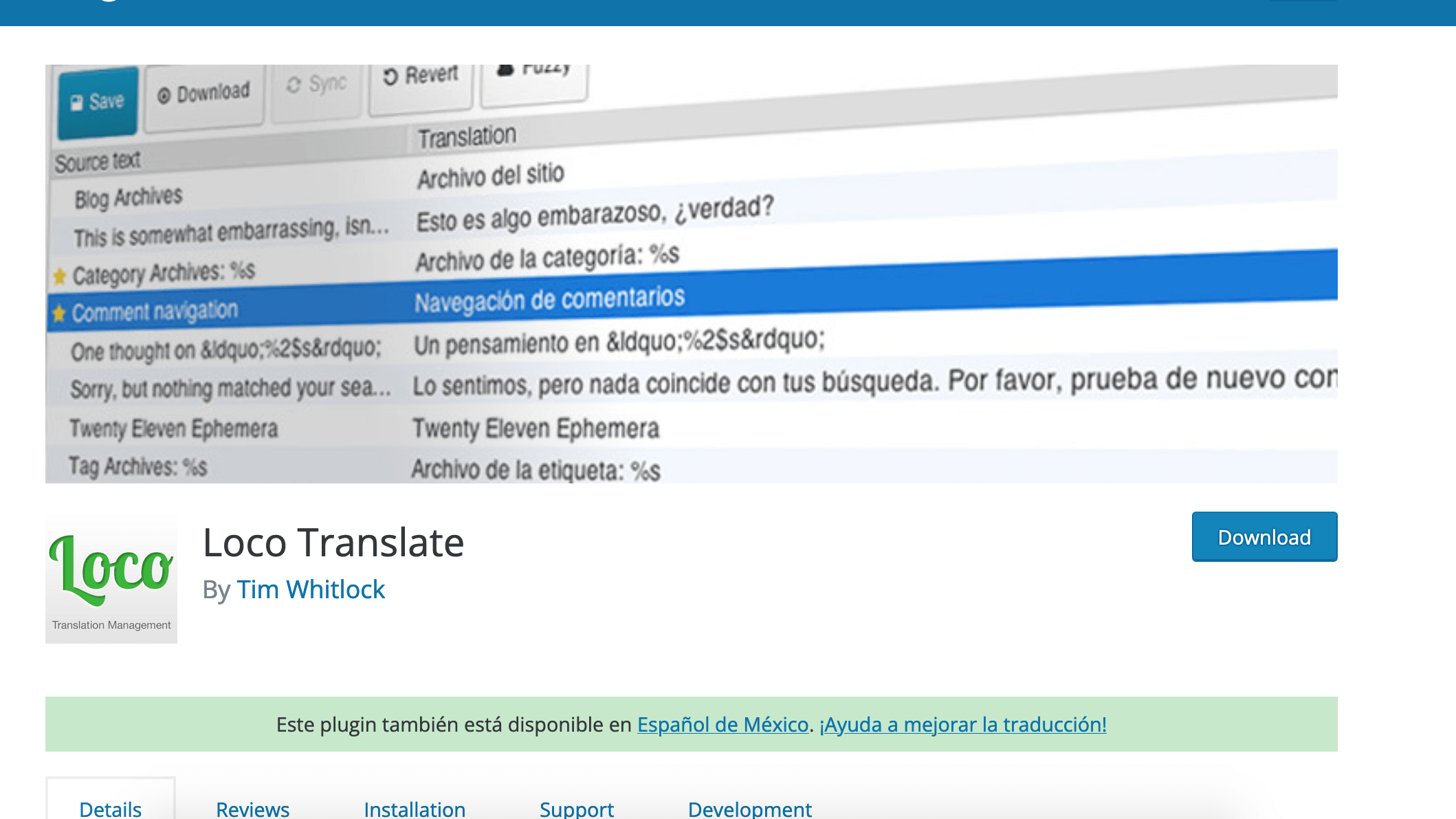Click the plugin banner screenshot image
1456x819 pixels.
[x=692, y=274]
